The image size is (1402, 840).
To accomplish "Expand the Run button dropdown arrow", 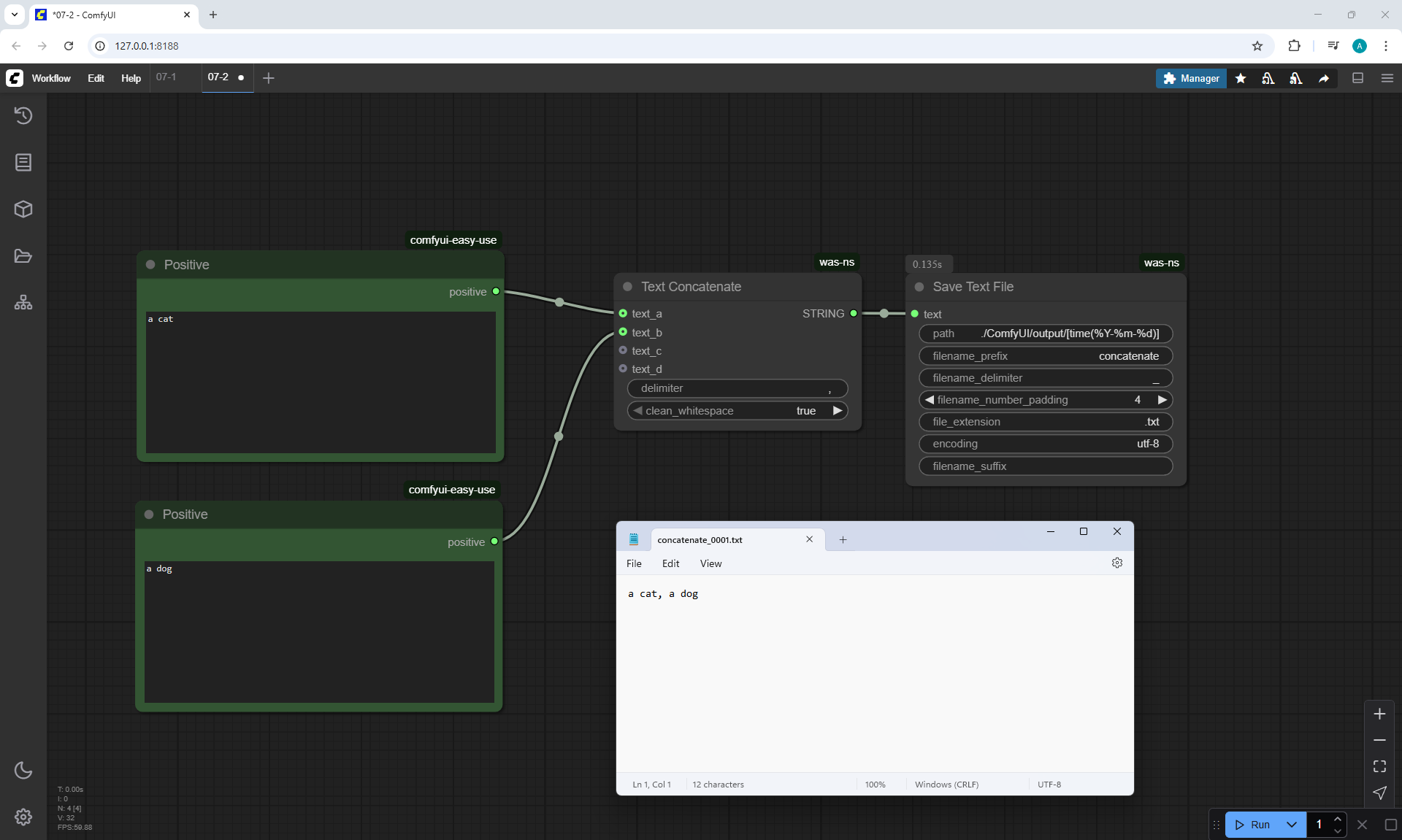I will 1291,825.
